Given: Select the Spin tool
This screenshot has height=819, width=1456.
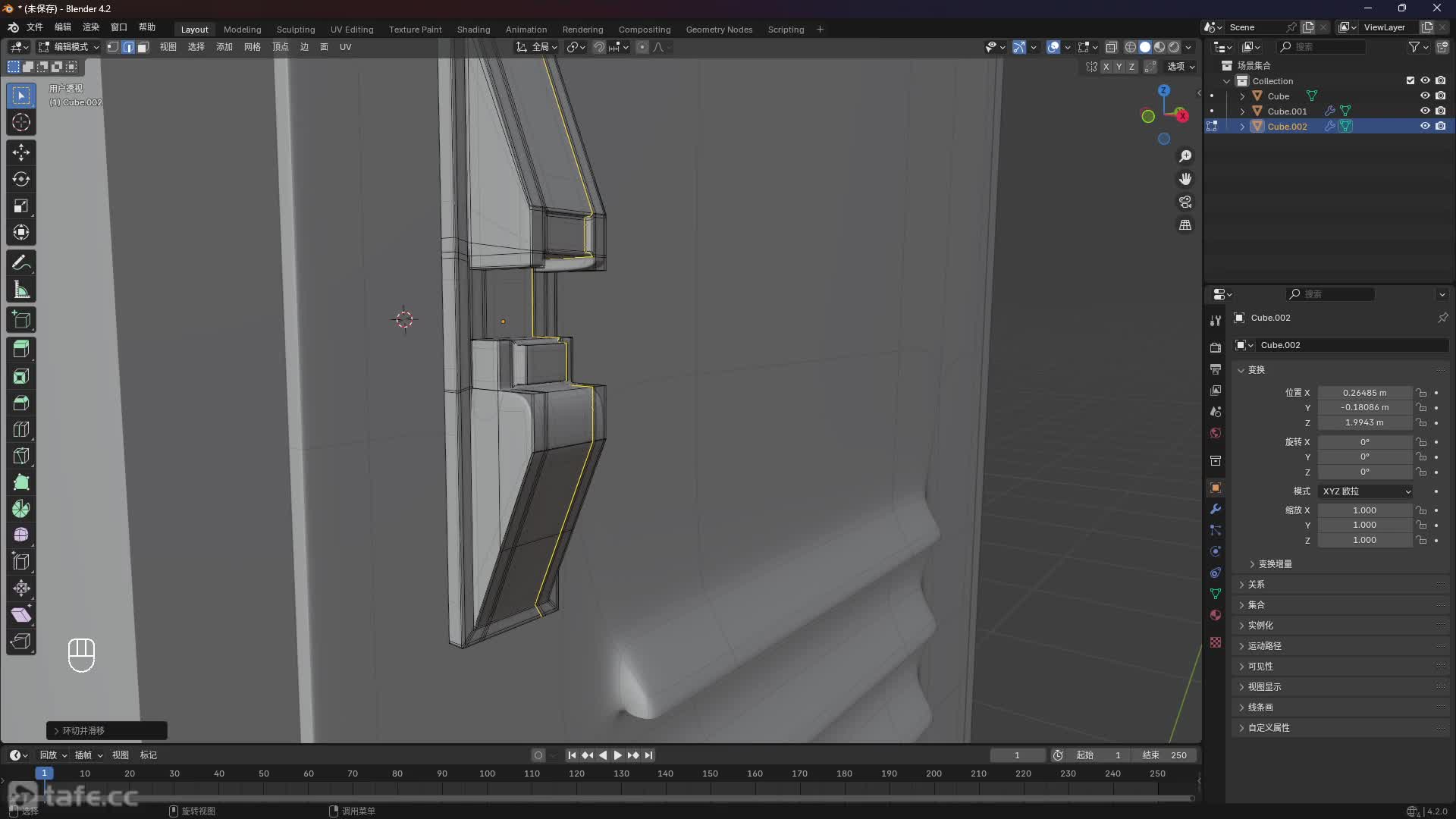Looking at the screenshot, I should pyautogui.click(x=21, y=509).
